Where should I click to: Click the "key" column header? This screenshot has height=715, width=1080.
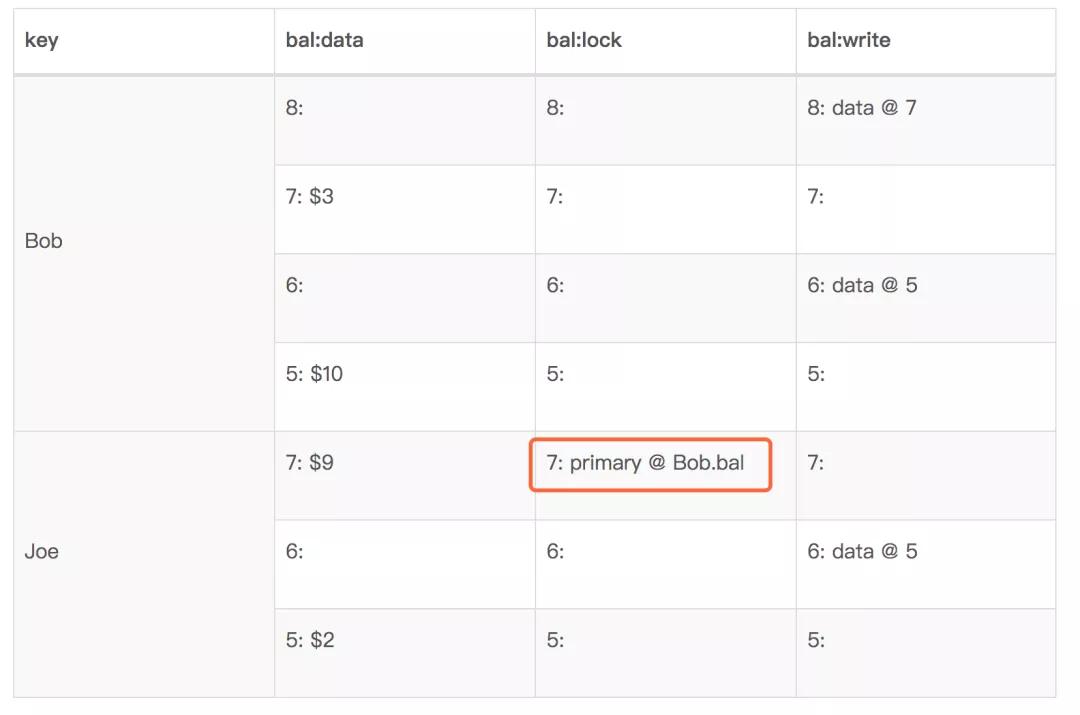(42, 41)
